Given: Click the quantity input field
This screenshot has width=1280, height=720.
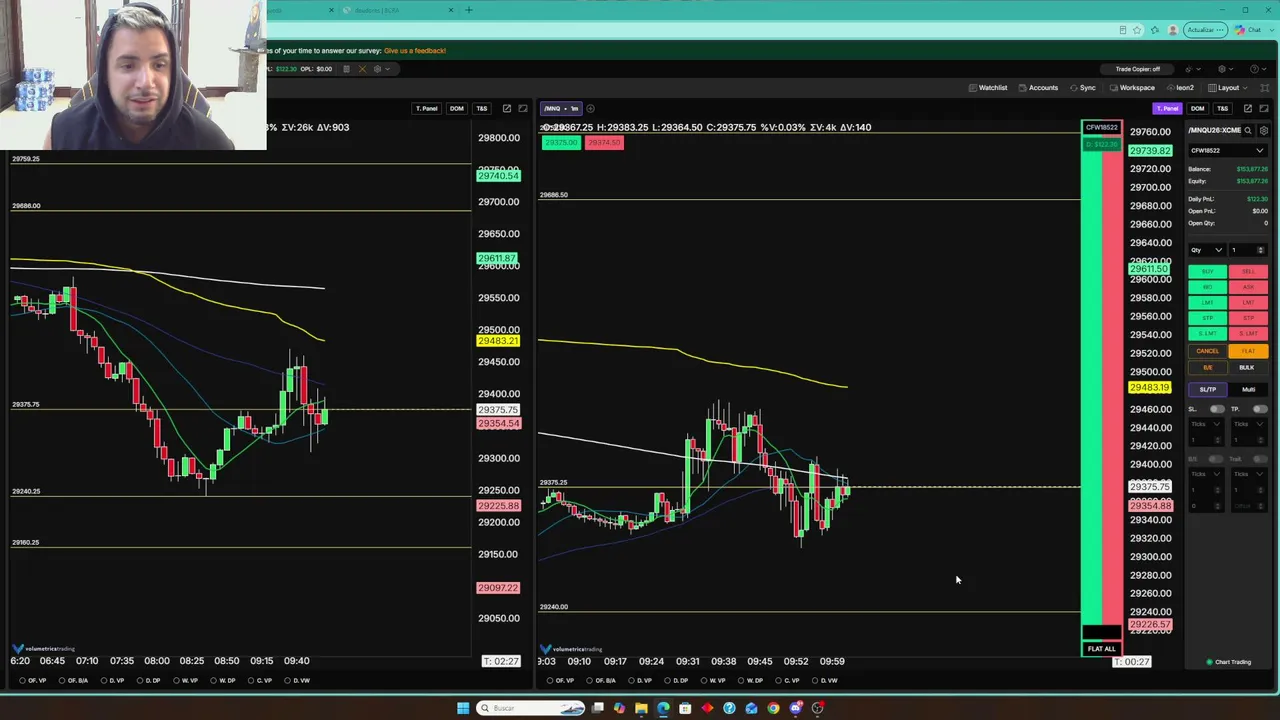Looking at the screenshot, I should 1248,250.
